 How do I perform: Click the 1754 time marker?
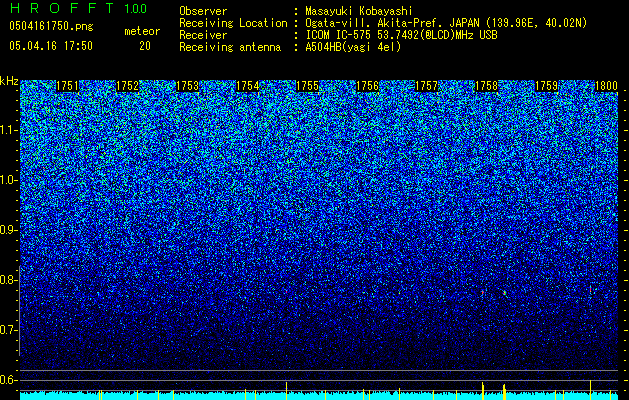tap(248, 86)
